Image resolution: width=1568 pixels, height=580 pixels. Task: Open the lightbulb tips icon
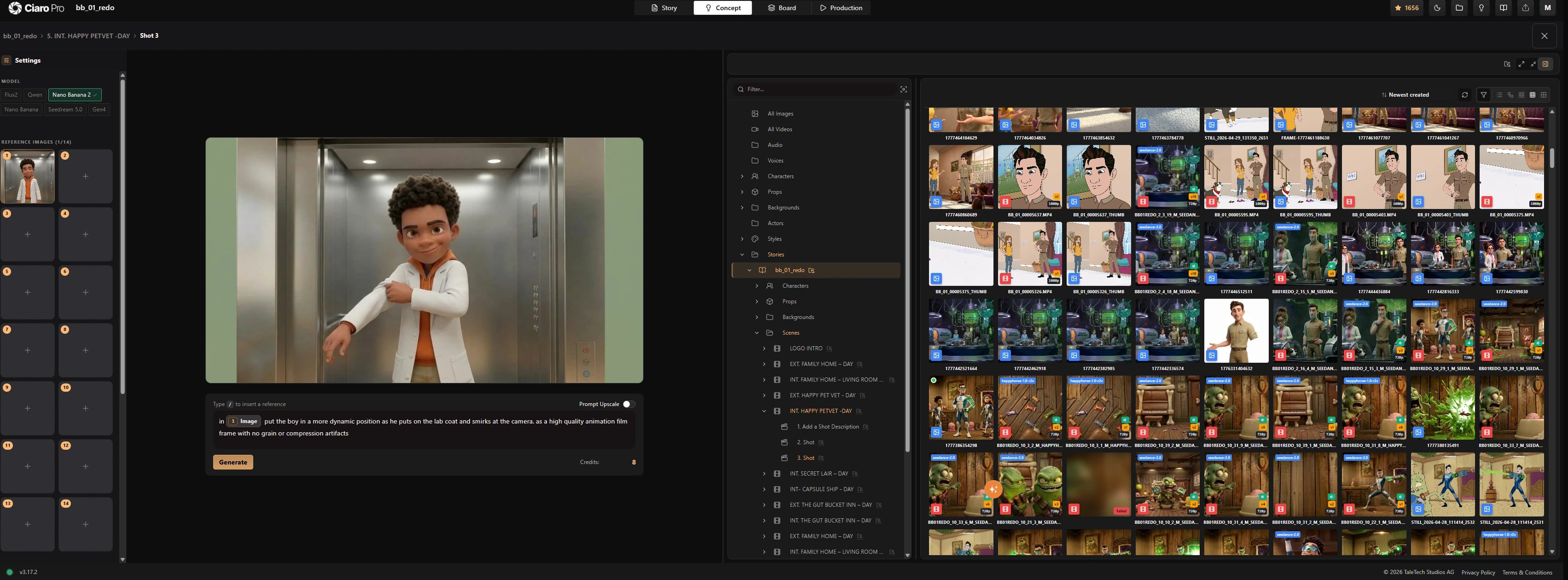coord(1481,8)
